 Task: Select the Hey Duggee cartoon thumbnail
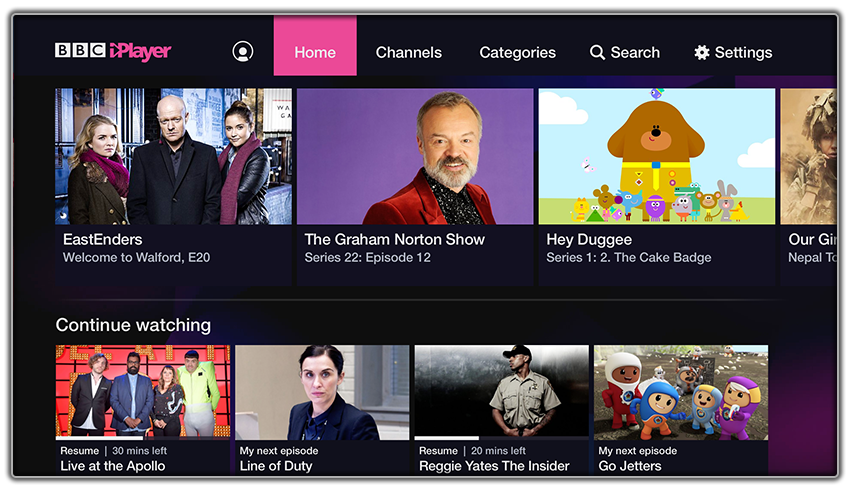pos(657,157)
